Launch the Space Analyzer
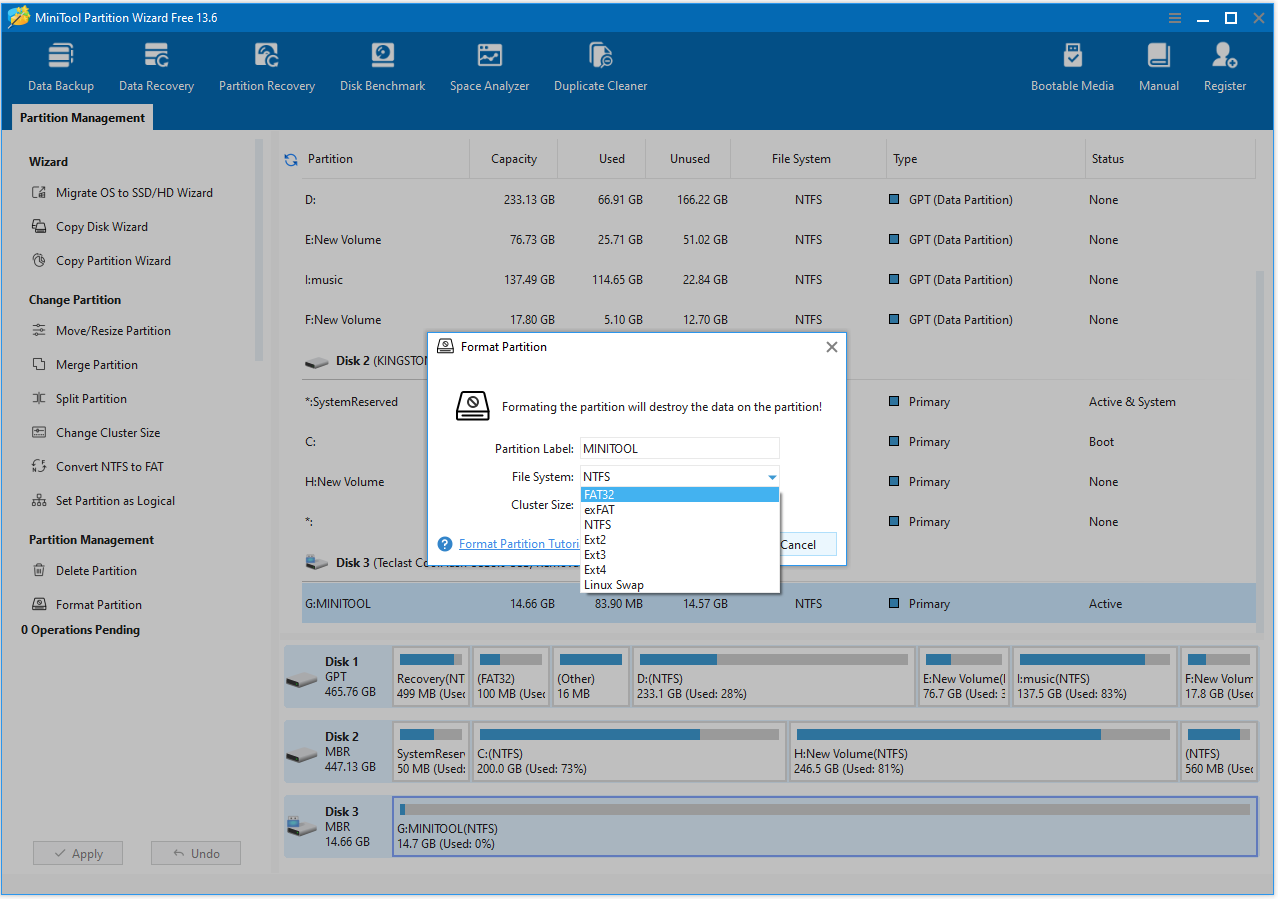Image resolution: width=1279 pixels, height=900 pixels. 489,65
